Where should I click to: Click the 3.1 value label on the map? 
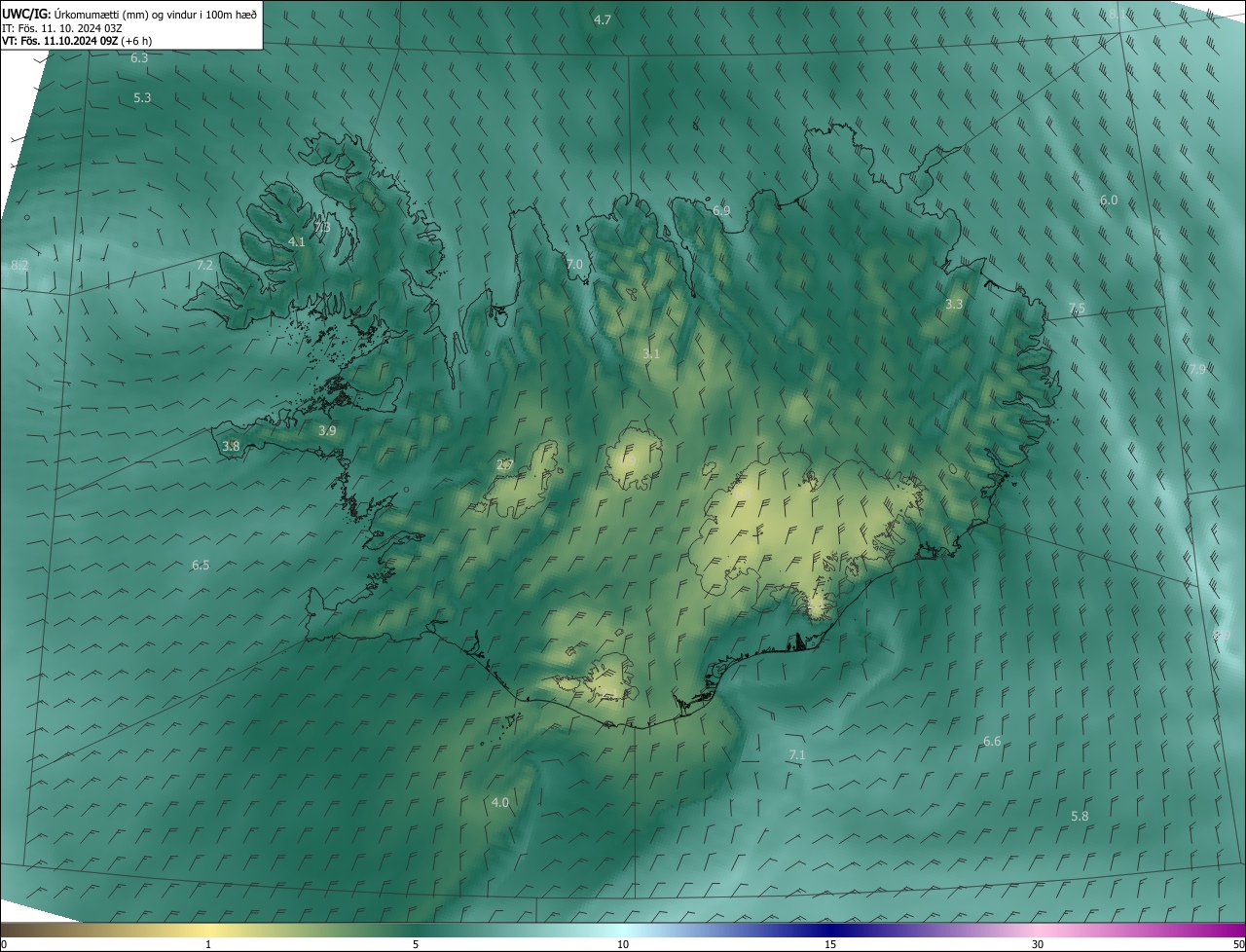pyautogui.click(x=651, y=354)
